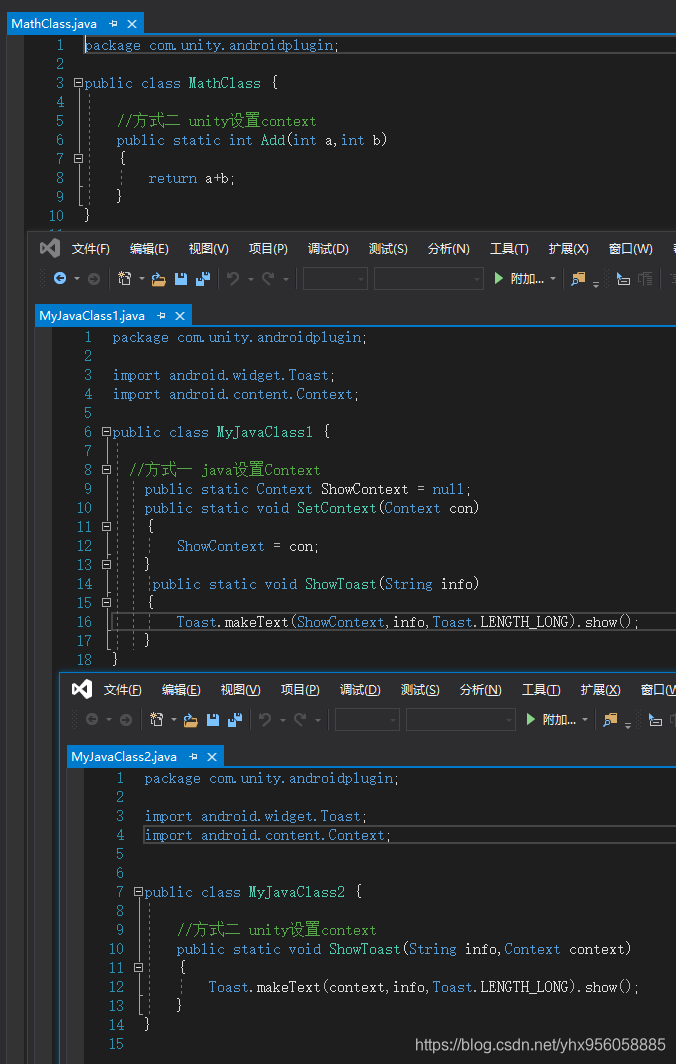676x1064 pixels.
Task: Collapse ShowToast body on line 11 of MyJavaClass2
Action: [x=138, y=967]
